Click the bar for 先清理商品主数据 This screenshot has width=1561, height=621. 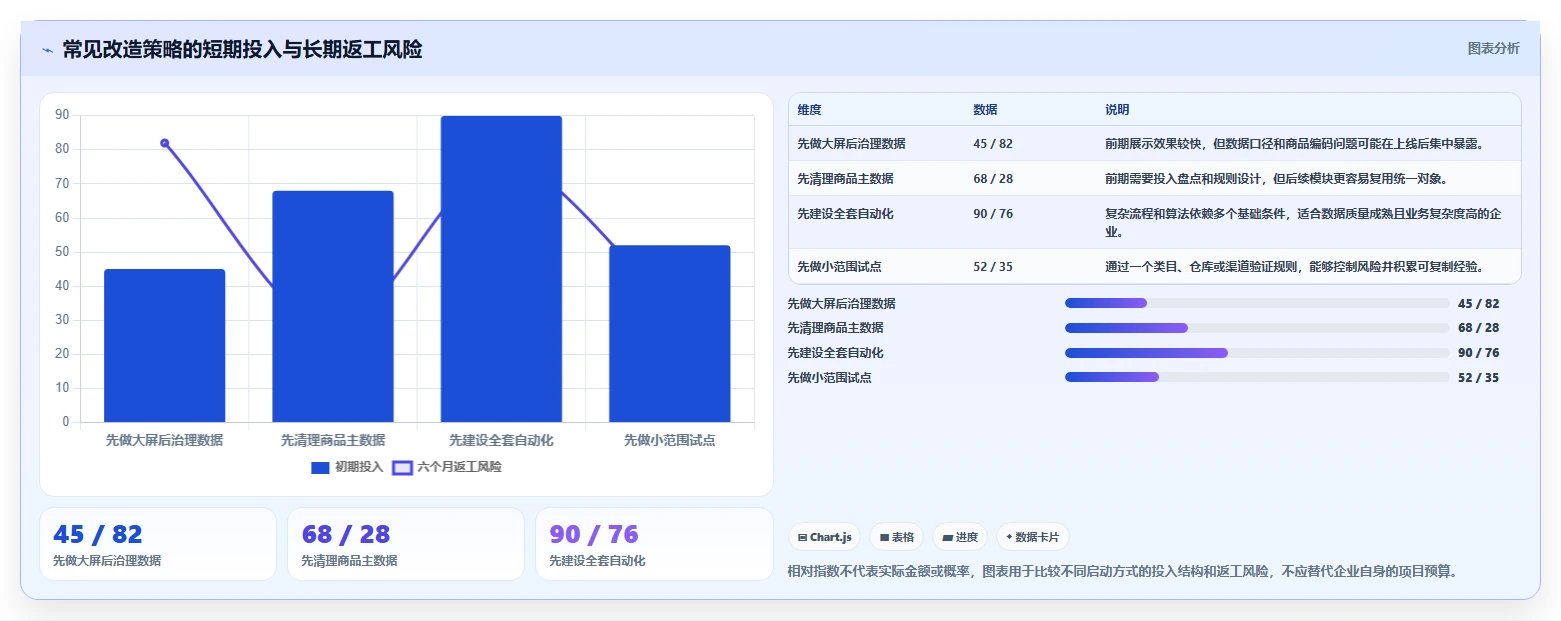point(333,306)
